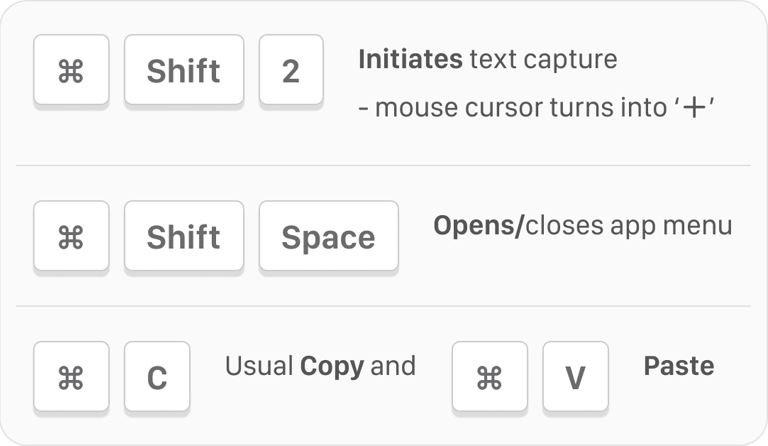Click the 'closes app menu' text
Viewport: 768px width, 446px height.
coord(628,225)
